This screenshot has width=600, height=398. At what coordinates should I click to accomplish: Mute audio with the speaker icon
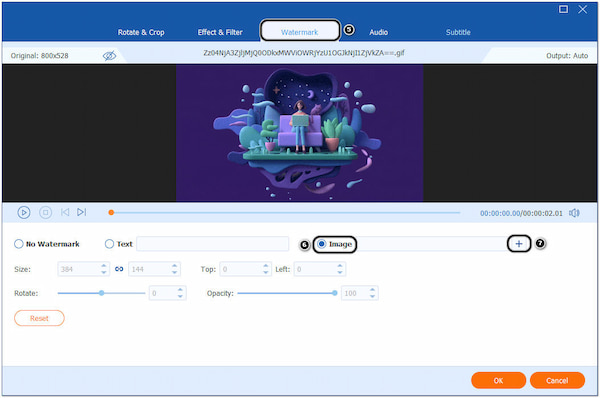574,213
